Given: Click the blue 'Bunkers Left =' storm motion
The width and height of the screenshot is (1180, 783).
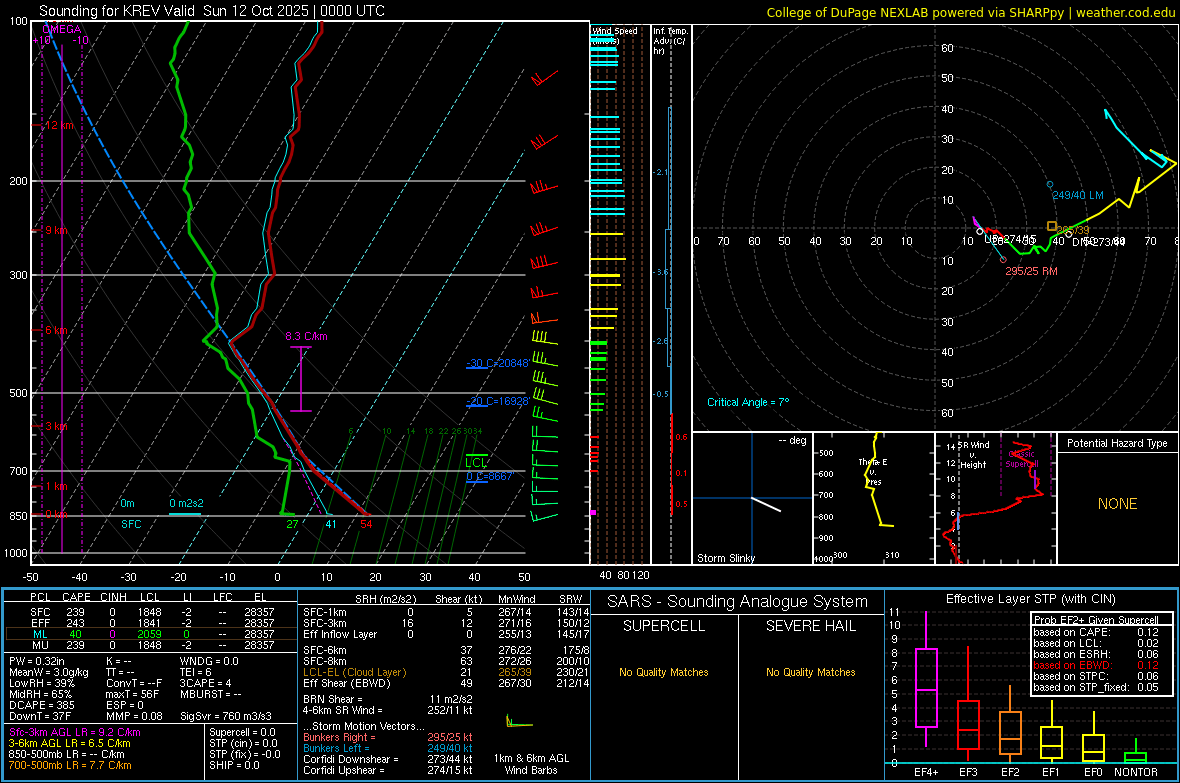Looking at the screenshot, I should 388,748.
